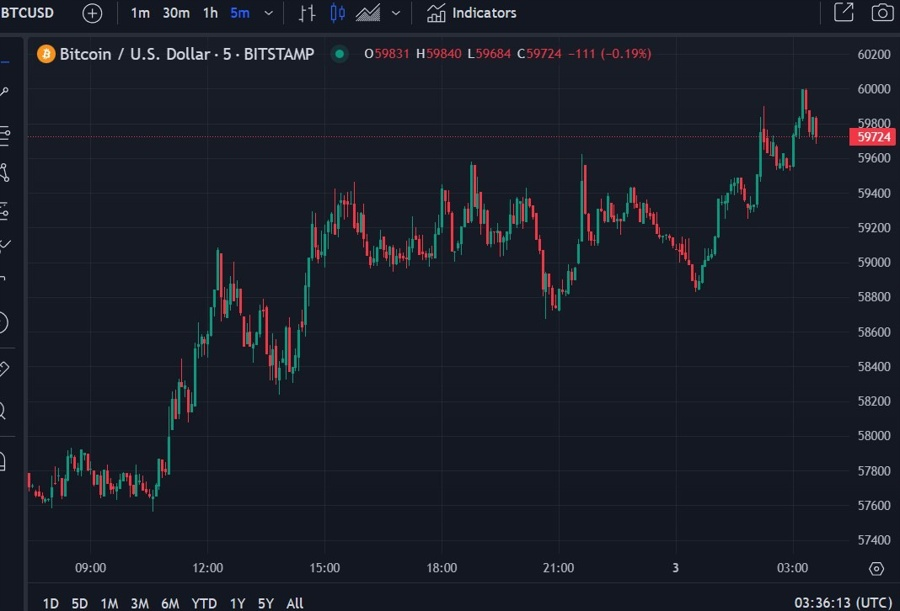Select the 1h timeframe
This screenshot has width=900, height=611.
point(210,13)
